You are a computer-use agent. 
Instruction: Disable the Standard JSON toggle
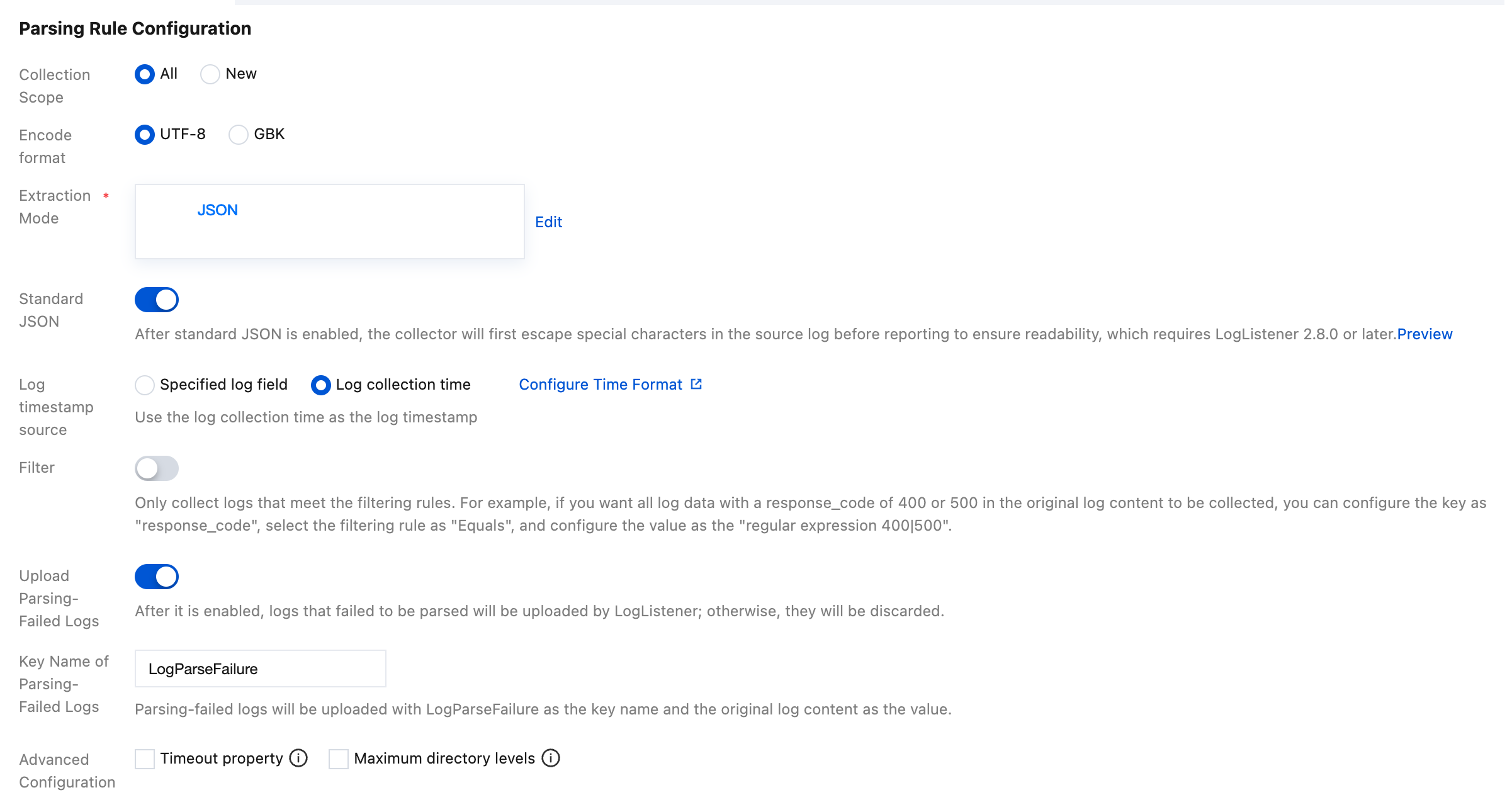click(x=157, y=300)
